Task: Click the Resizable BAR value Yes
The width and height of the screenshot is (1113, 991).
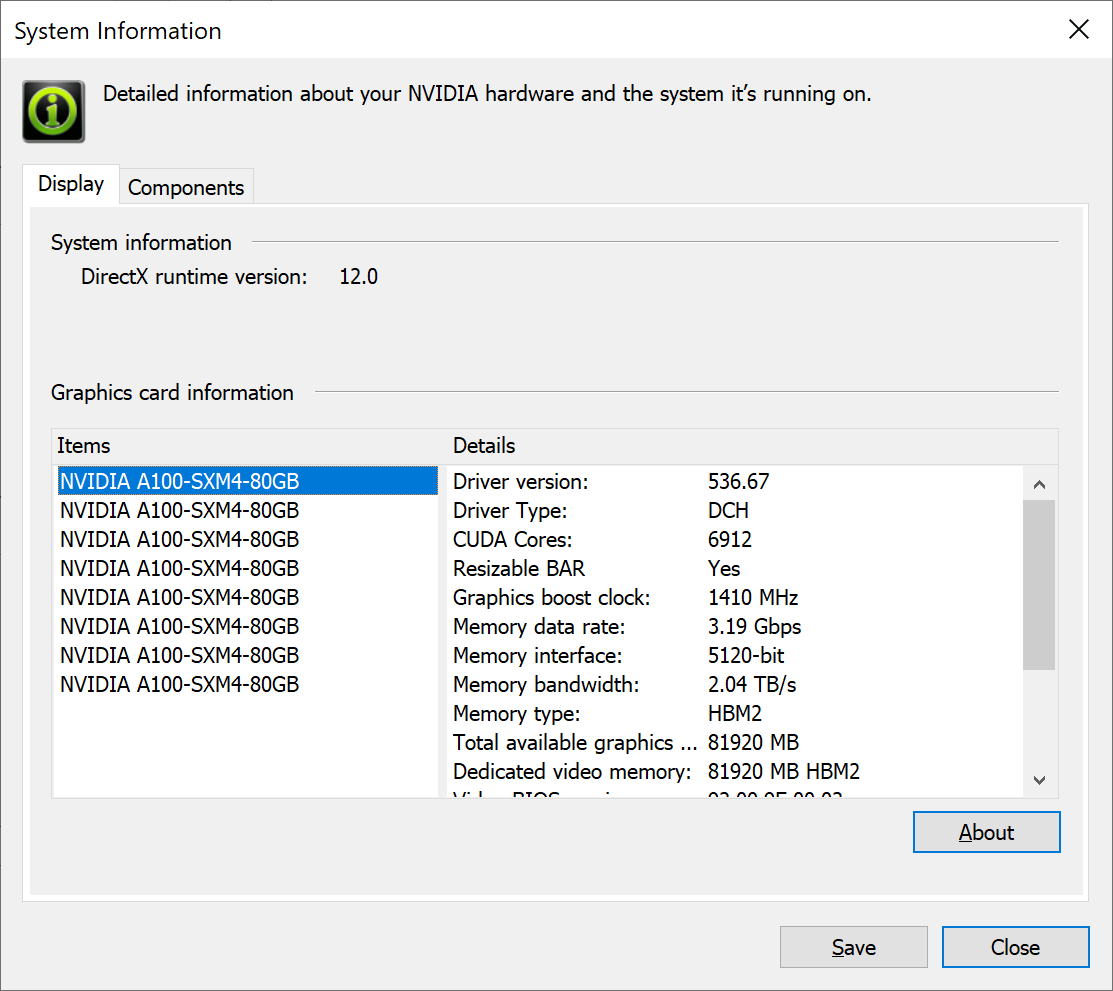Action: point(724,569)
